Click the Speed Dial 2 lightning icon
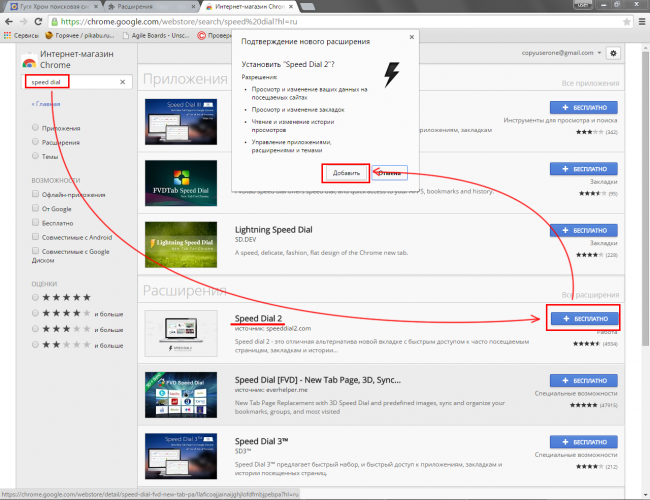Screen dimensions: 650x500 click(x=391, y=75)
